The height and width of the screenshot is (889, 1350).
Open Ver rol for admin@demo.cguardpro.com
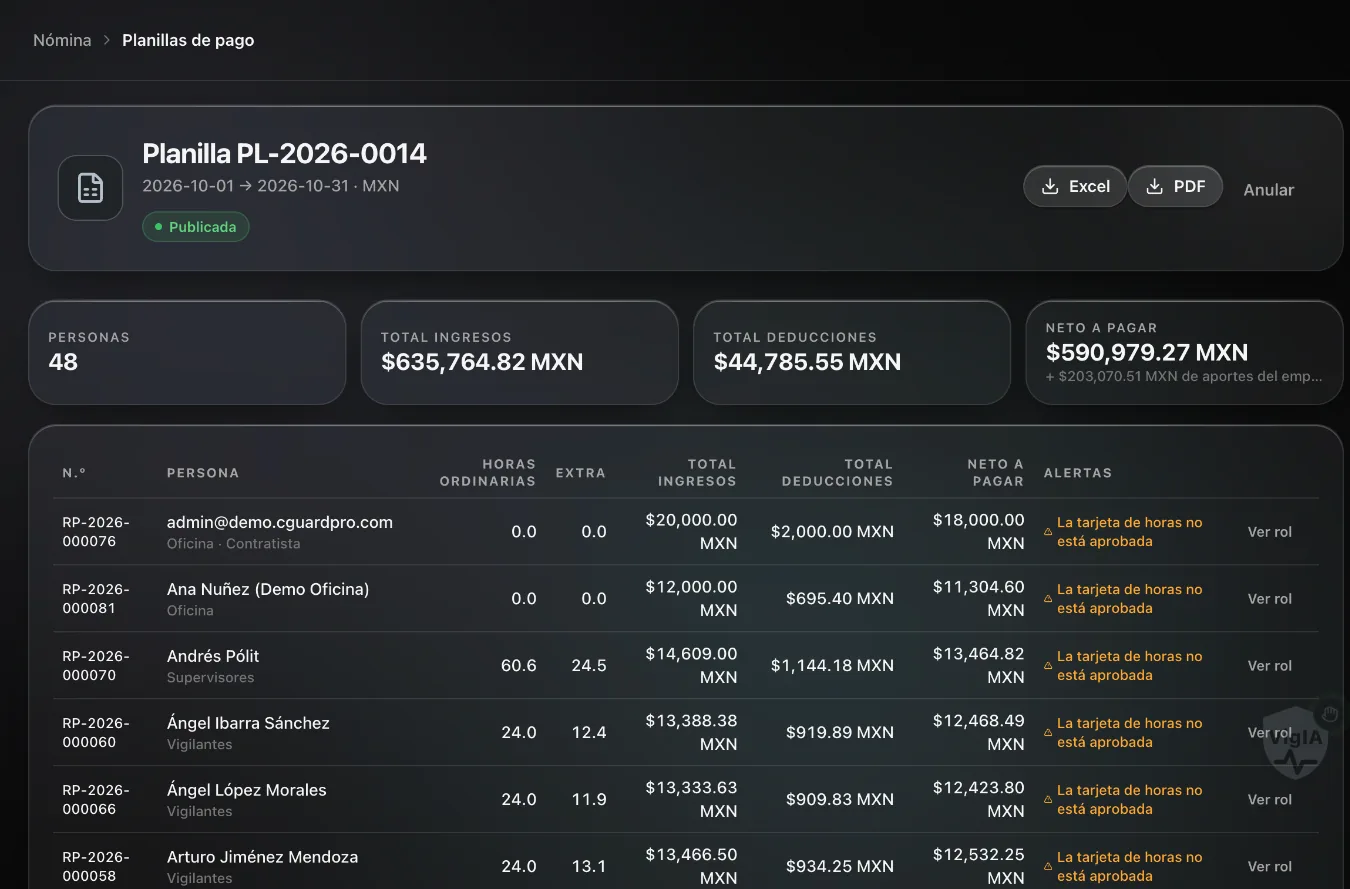(1270, 532)
